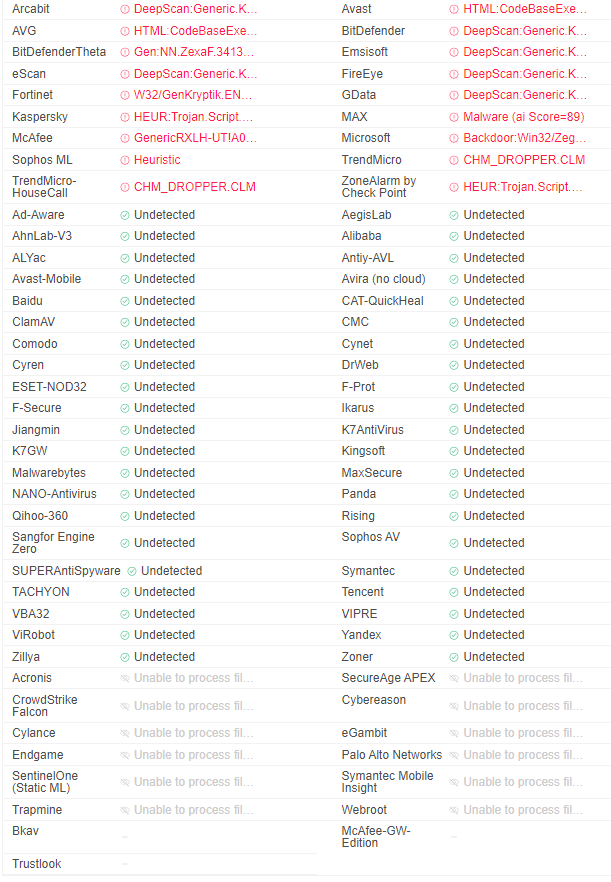Viewport: 611px width, 882px height.
Task: Click the Undetected status for ESET-NOD32
Action: [164, 387]
